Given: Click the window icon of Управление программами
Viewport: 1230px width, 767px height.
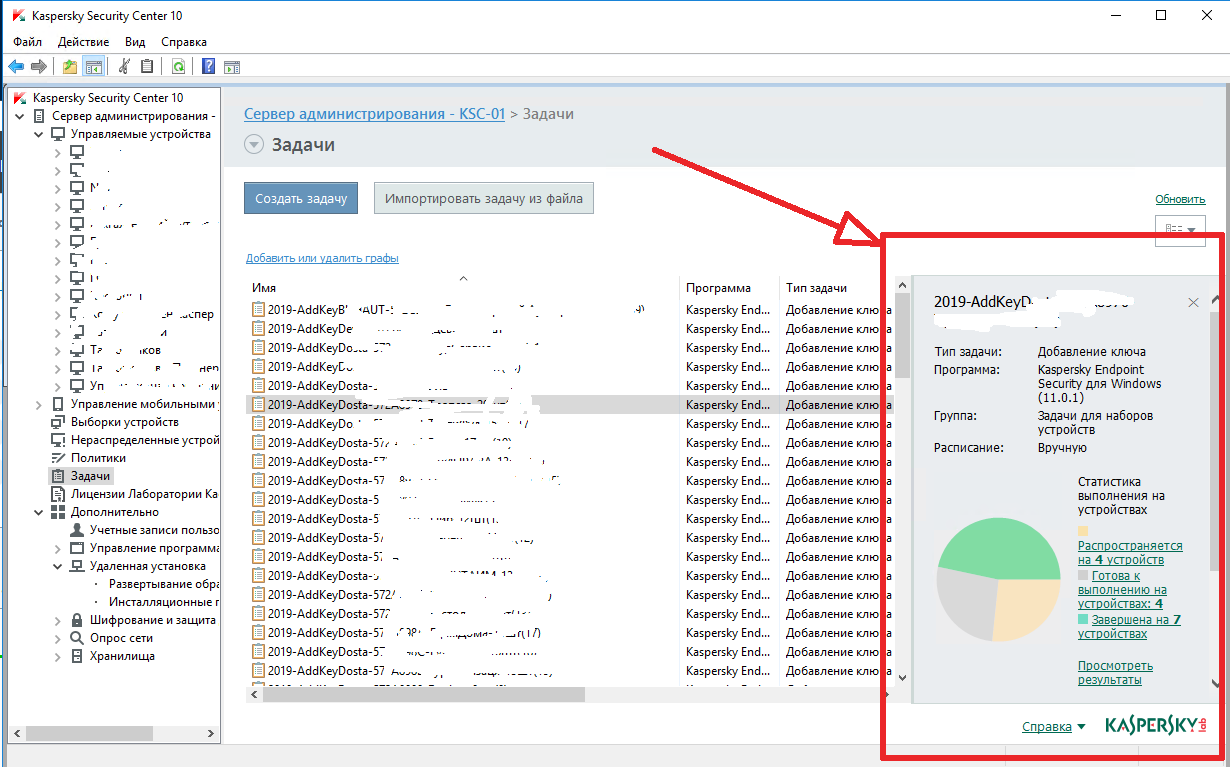Looking at the screenshot, I should click(77, 548).
